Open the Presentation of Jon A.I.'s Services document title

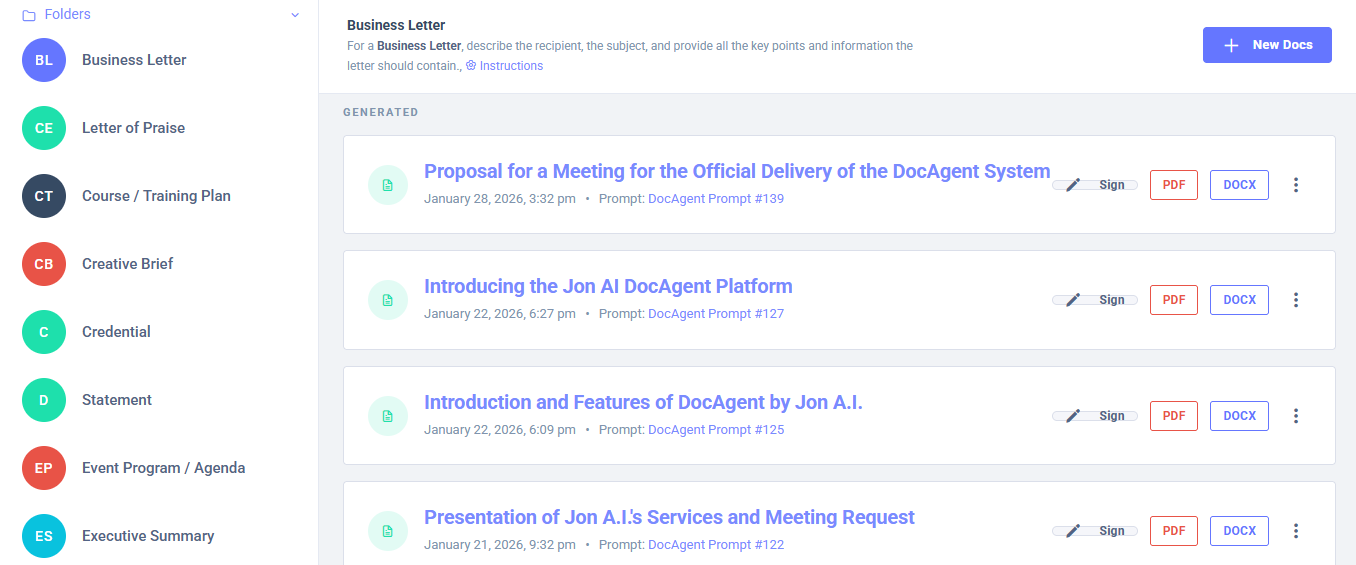coord(669,517)
